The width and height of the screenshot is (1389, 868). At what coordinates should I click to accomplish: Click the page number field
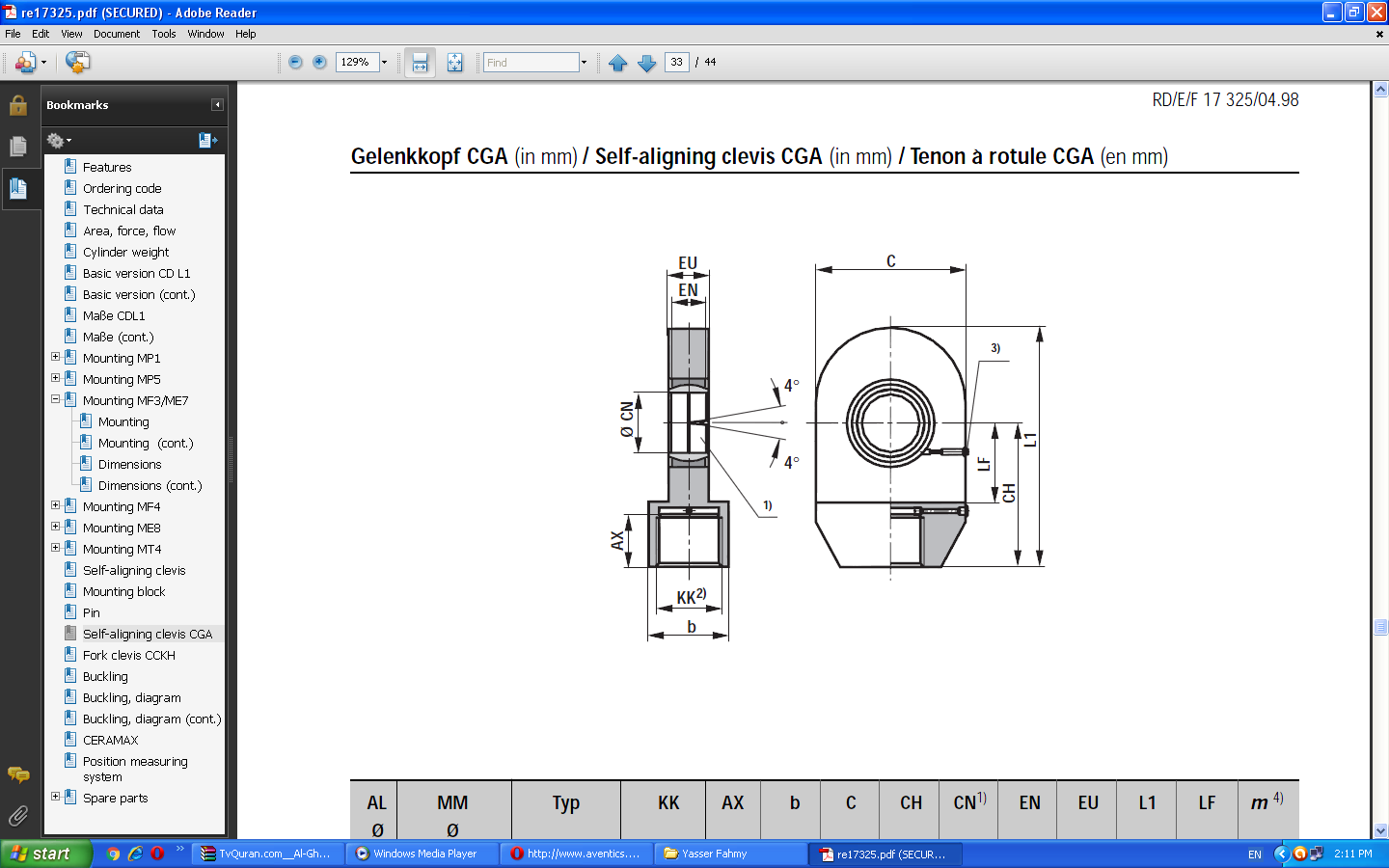[x=676, y=63]
